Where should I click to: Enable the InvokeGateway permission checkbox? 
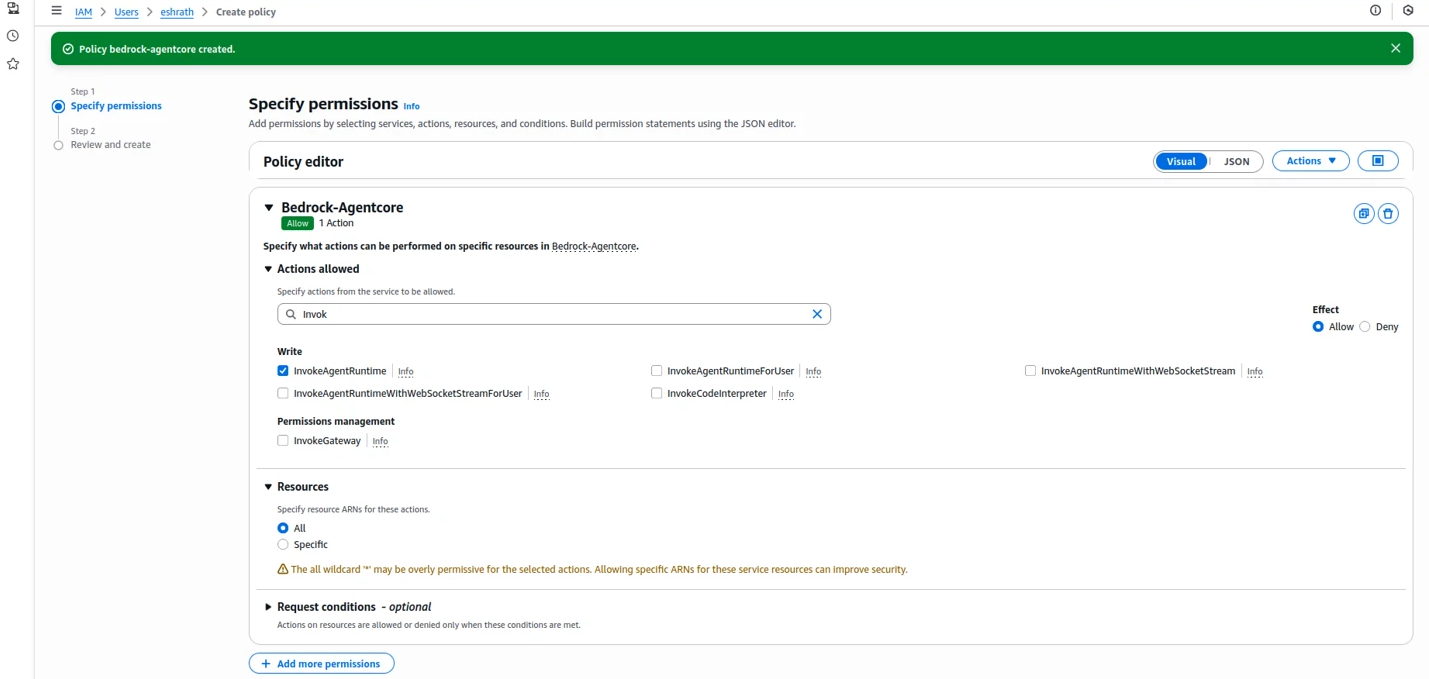click(x=283, y=440)
